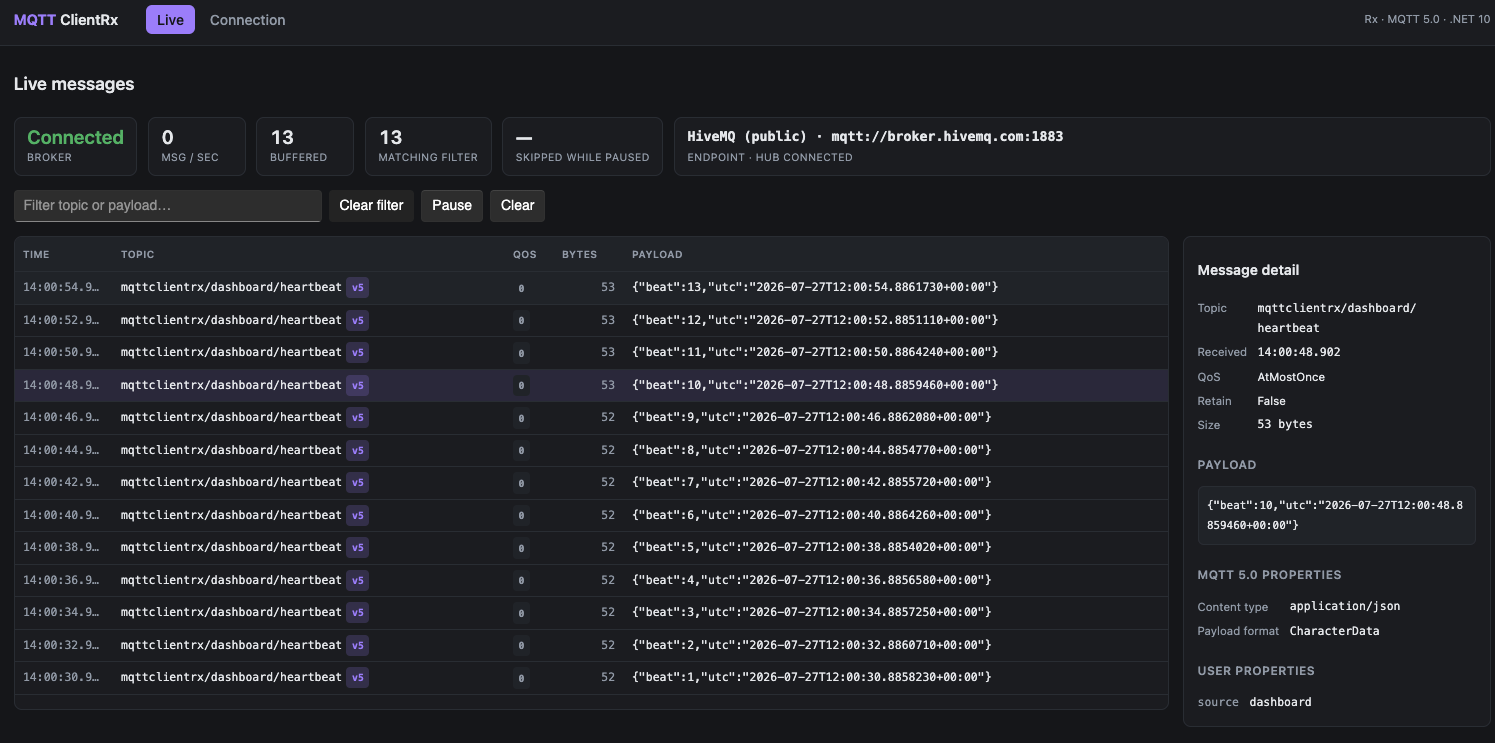Select the beat 2 message row
Screen dimensions: 1495x743
591,645
